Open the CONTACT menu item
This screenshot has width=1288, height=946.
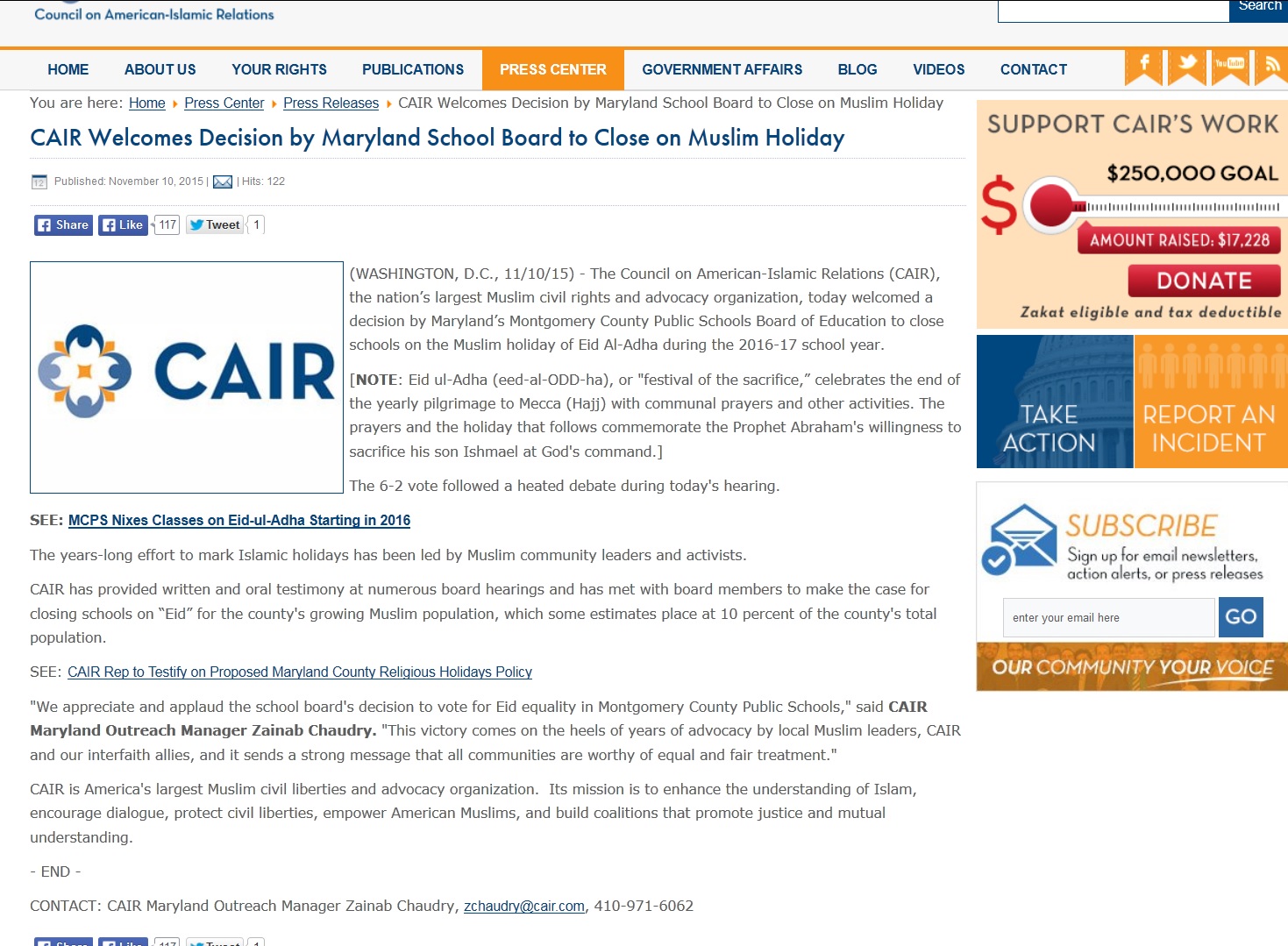[1034, 69]
